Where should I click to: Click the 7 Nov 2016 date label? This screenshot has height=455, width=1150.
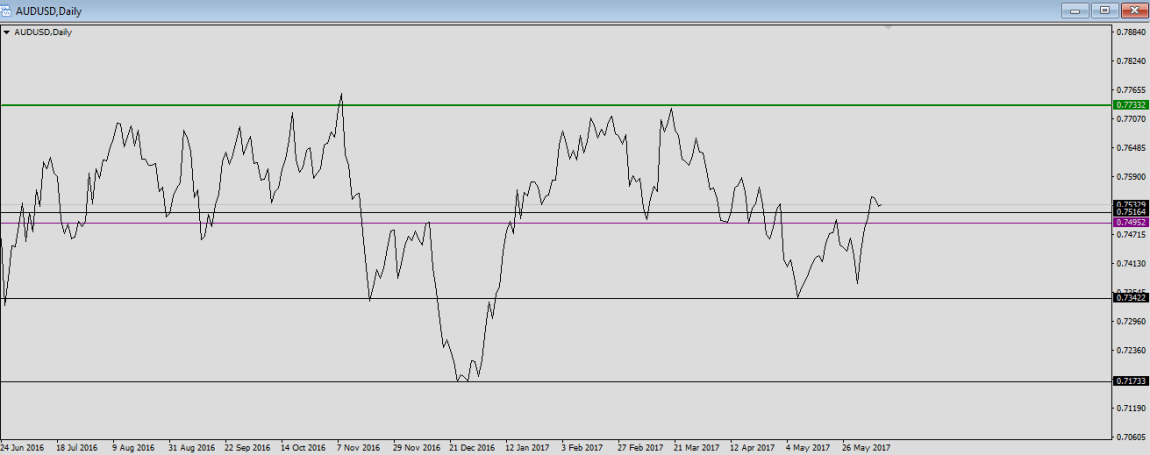(359, 447)
